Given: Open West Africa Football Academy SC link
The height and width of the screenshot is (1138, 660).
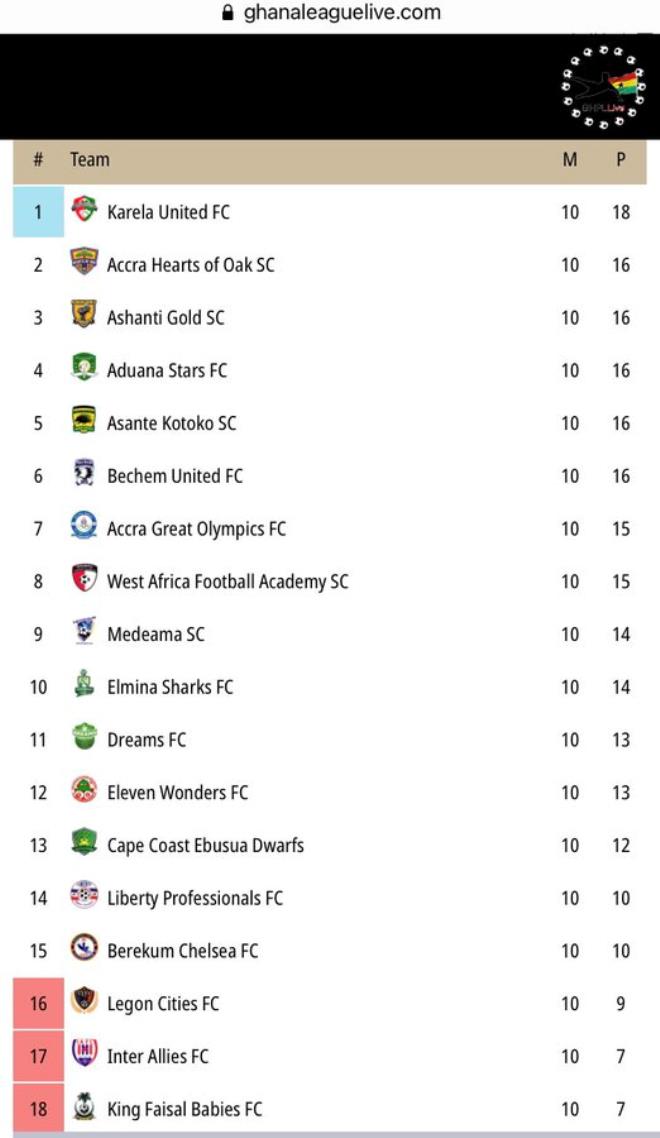Looking at the screenshot, I should [228, 582].
